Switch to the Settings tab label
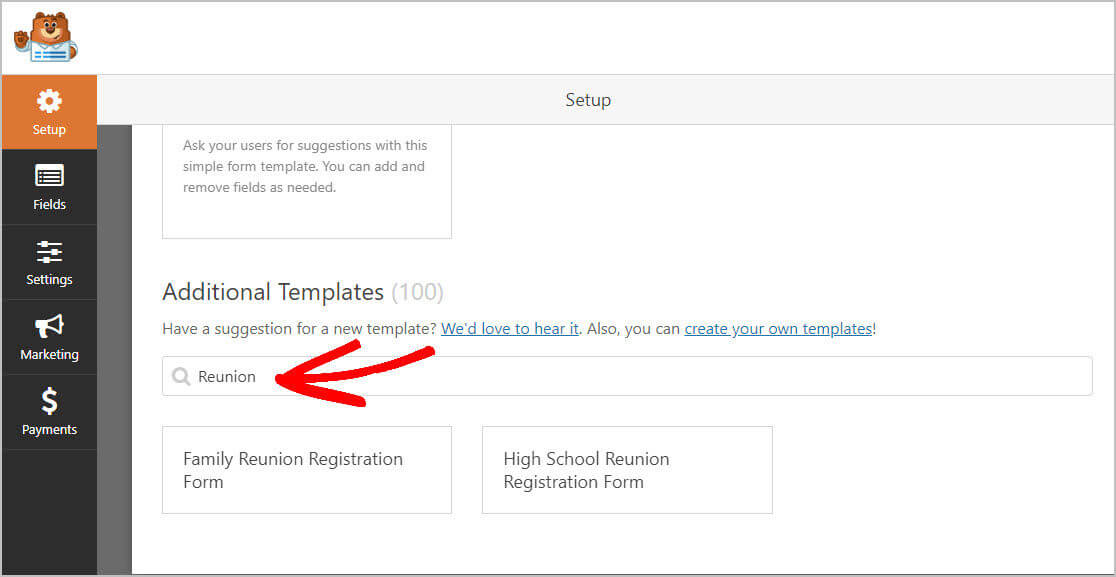The width and height of the screenshot is (1116, 577). pos(49,280)
